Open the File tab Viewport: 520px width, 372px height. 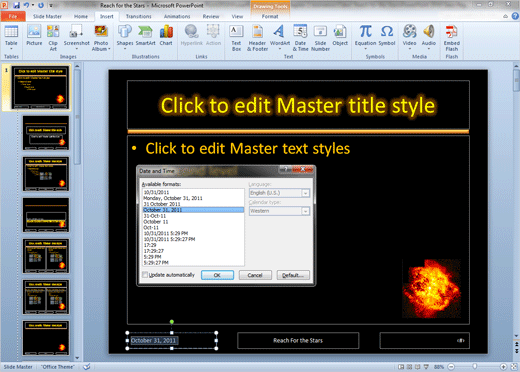13,16
